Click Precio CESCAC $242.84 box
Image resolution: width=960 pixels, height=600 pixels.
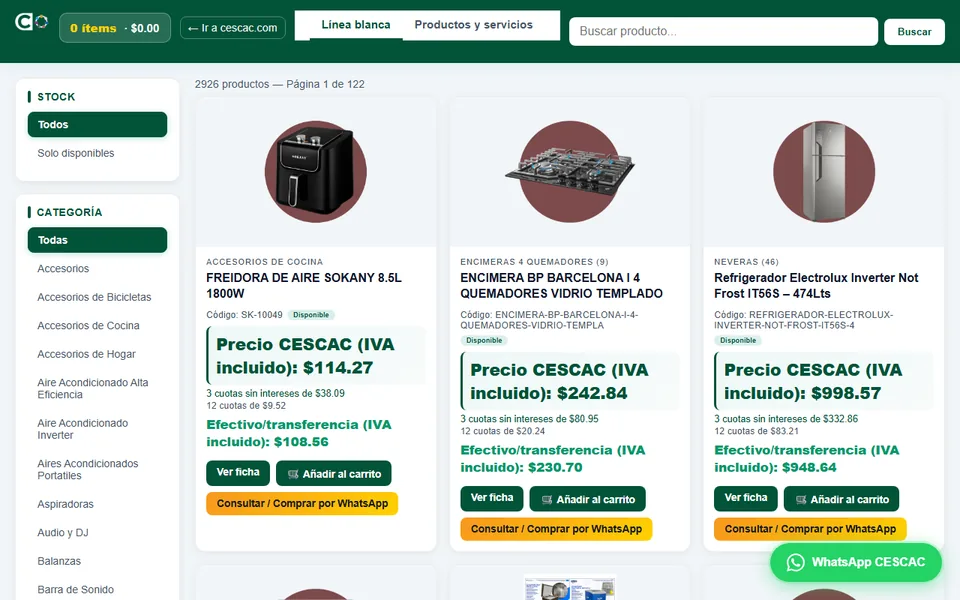pos(570,381)
